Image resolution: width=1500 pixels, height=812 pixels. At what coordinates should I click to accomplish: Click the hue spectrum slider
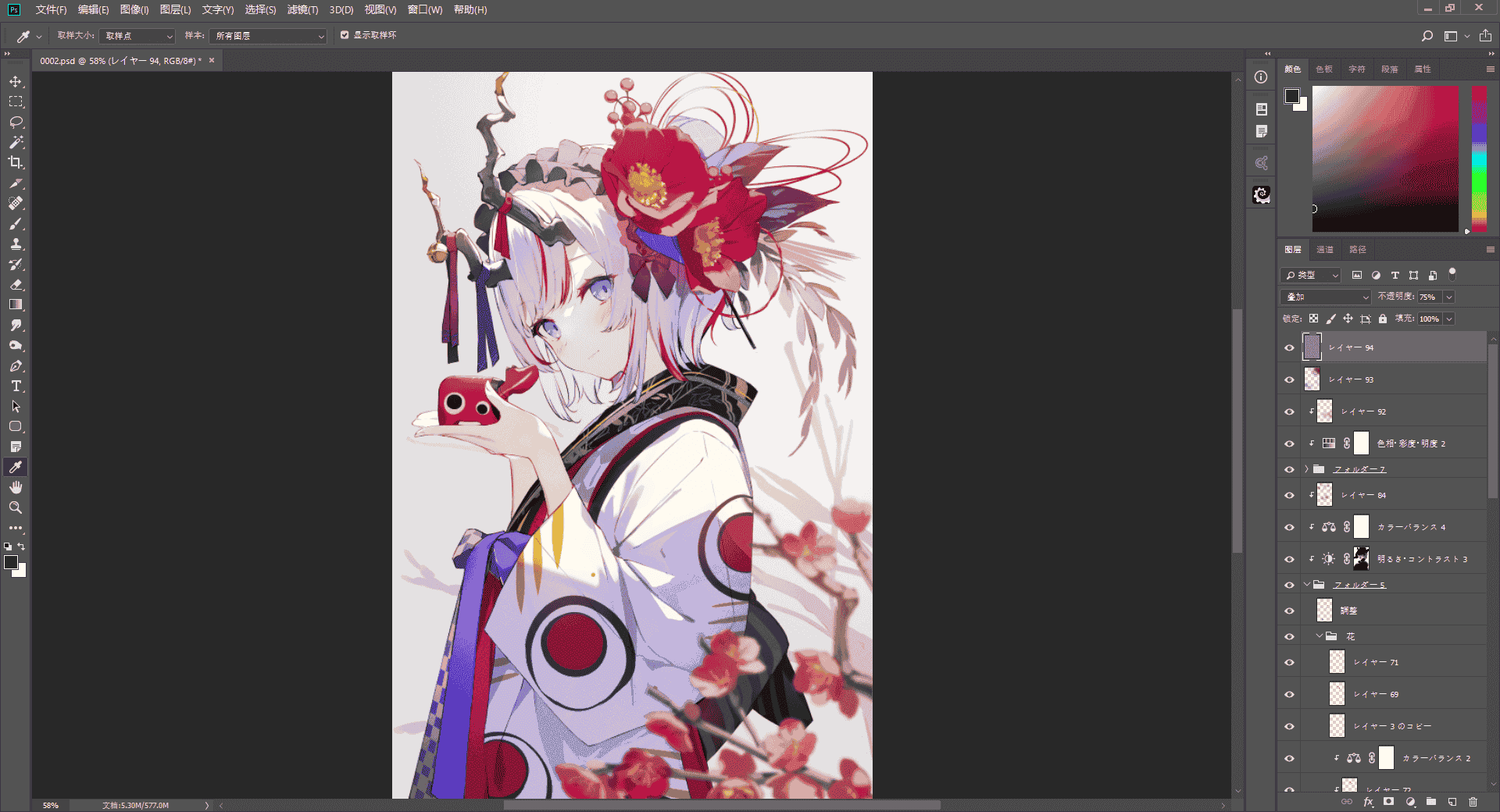(x=1480, y=158)
